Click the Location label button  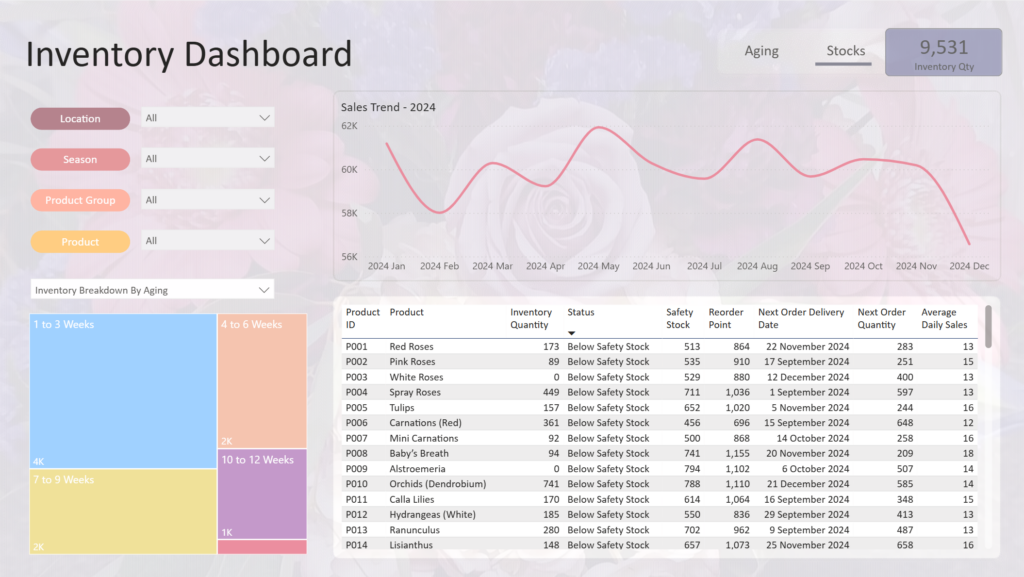click(80, 119)
